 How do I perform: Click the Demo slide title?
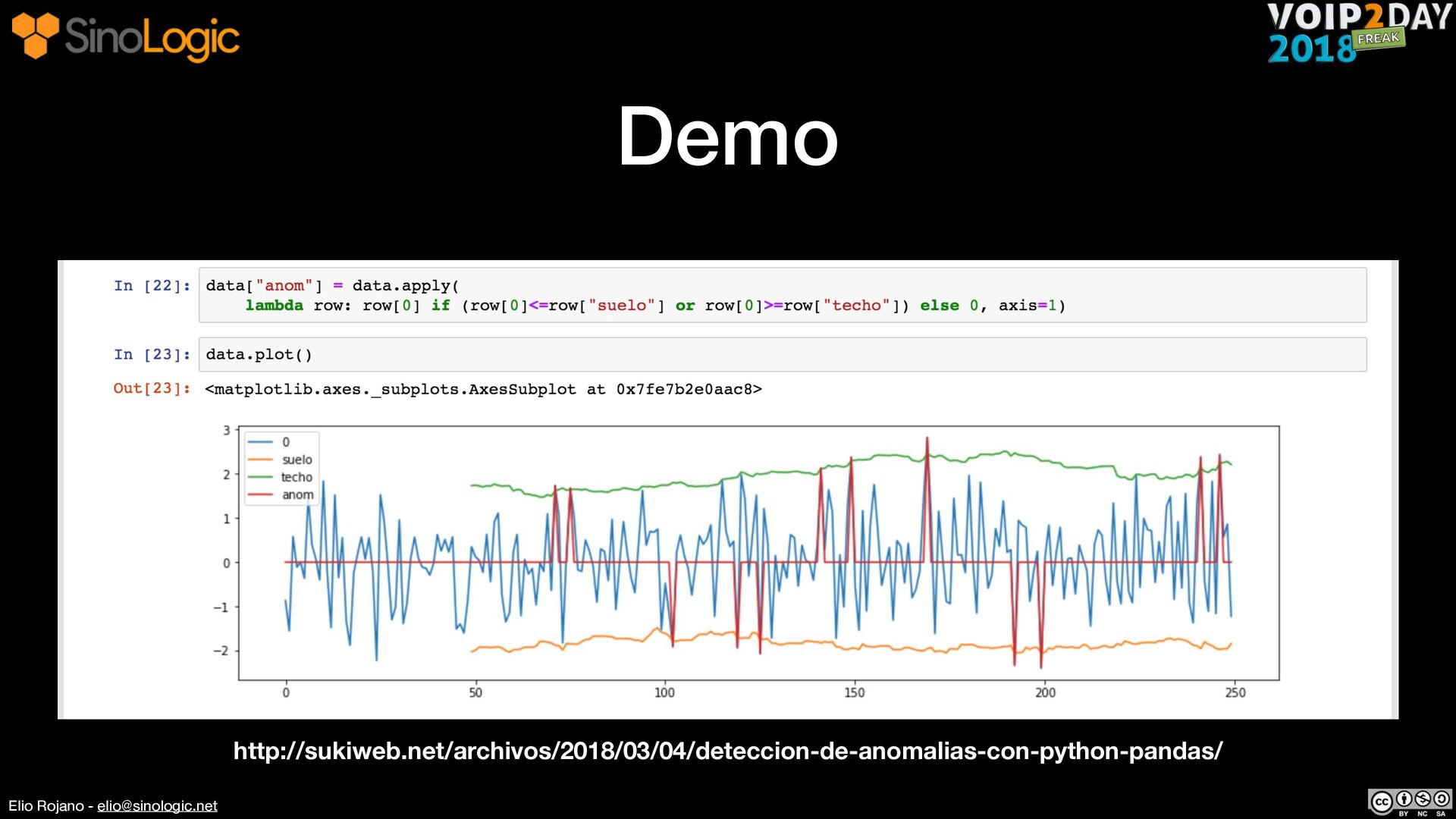[x=727, y=136]
